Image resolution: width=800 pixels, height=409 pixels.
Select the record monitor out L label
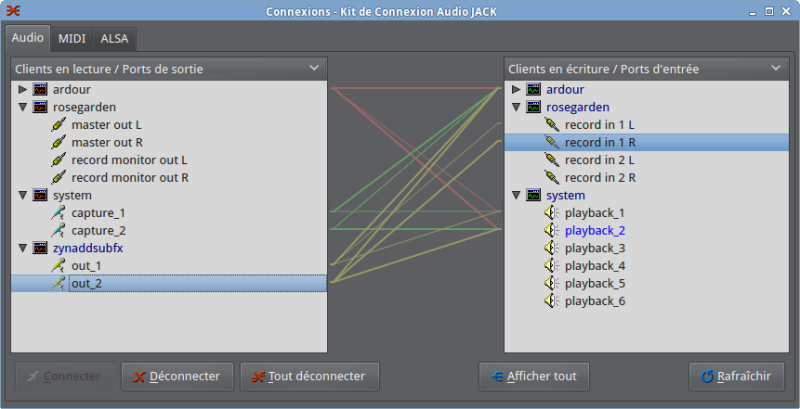click(129, 160)
